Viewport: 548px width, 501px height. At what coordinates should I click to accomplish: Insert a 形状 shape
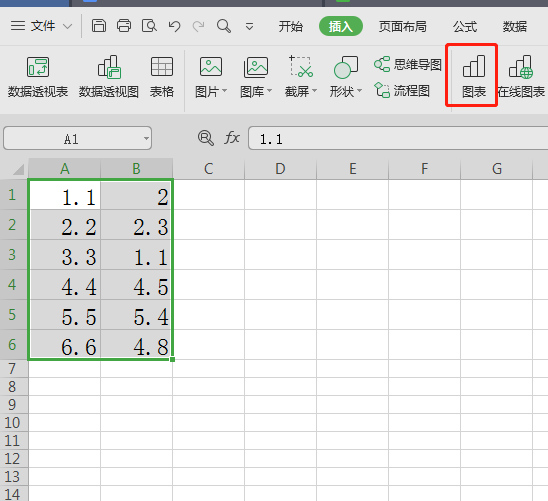tap(346, 77)
